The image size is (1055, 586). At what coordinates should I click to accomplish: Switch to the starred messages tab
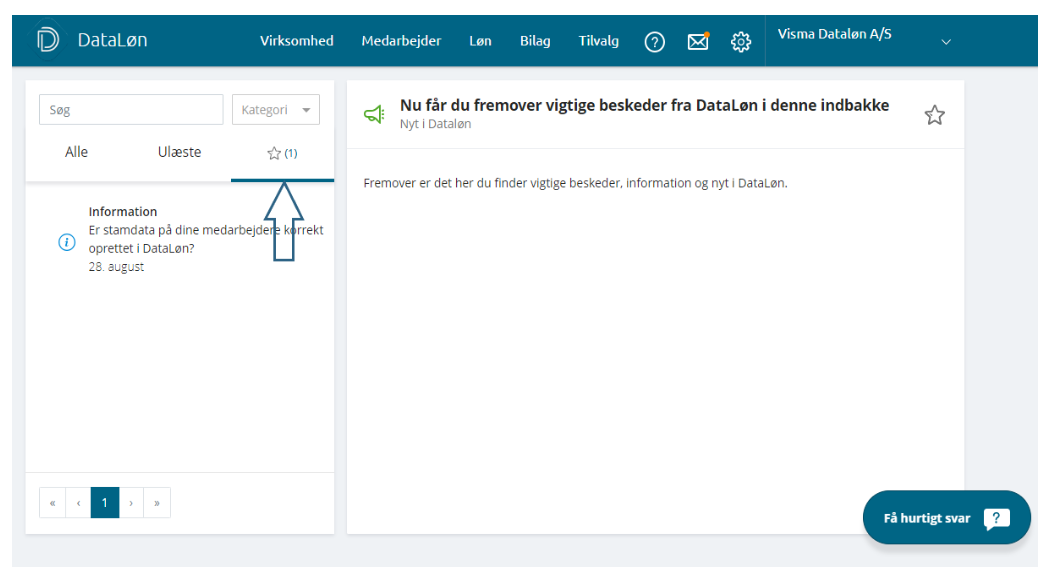pyautogui.click(x=282, y=153)
